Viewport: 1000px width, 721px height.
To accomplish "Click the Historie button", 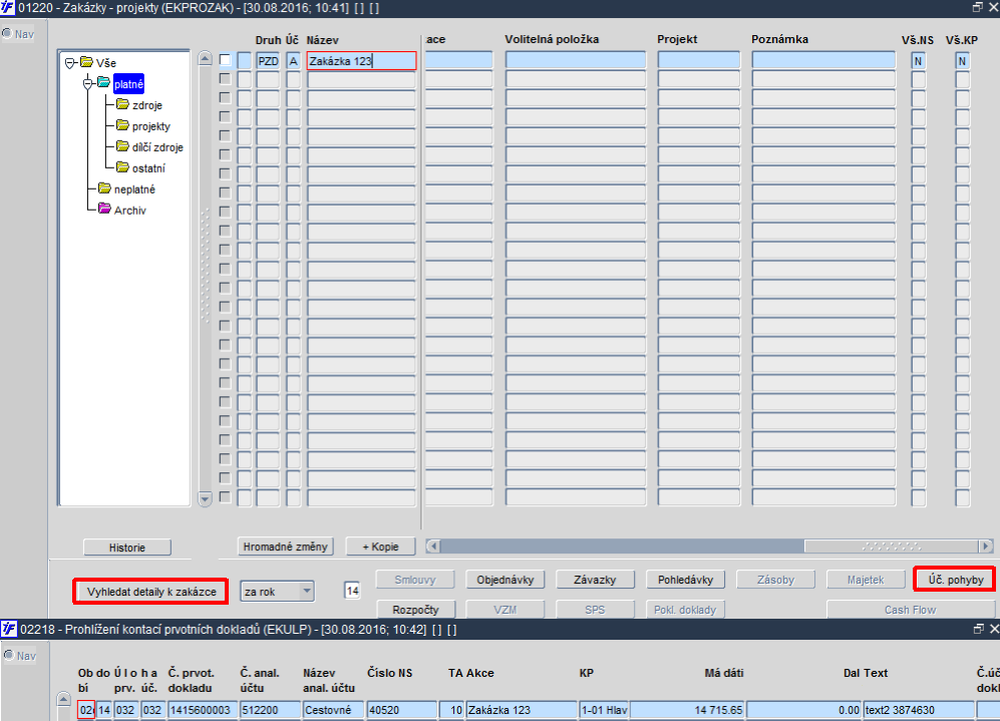I will (127, 548).
